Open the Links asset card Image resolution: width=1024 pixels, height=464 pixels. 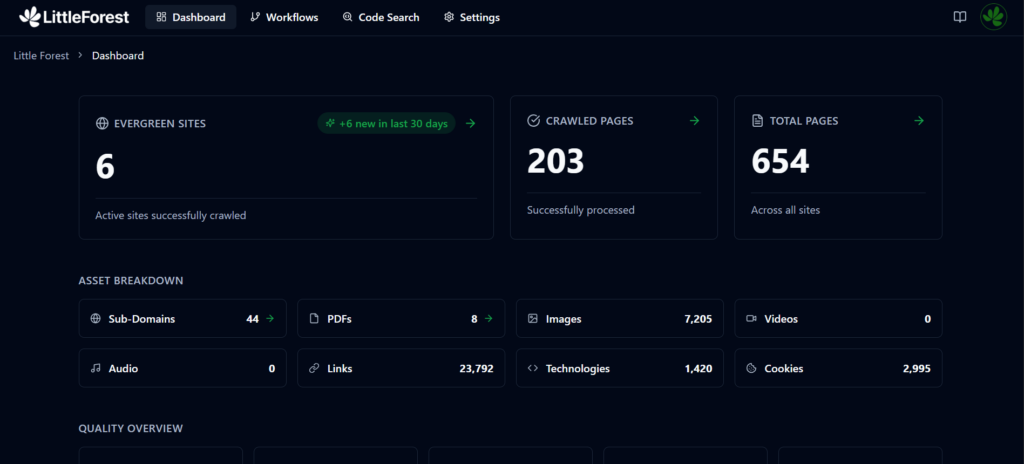tap(401, 368)
